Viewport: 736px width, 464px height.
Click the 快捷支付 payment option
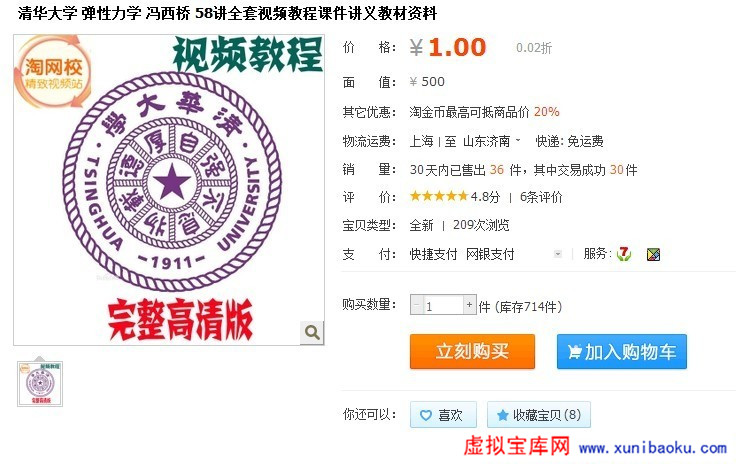(x=433, y=254)
